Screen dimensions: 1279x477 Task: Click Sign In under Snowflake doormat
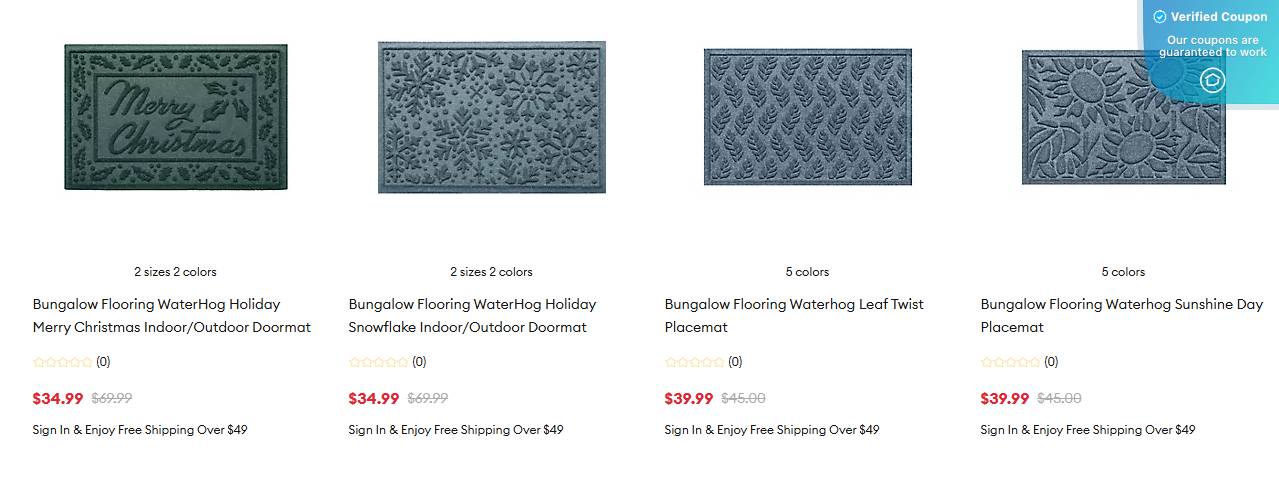[368, 430]
